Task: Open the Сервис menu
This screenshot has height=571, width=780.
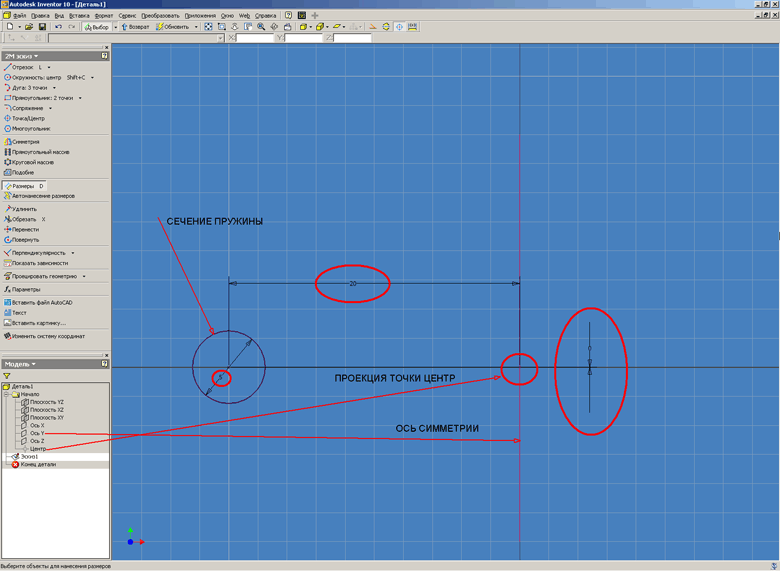Action: 127,15
